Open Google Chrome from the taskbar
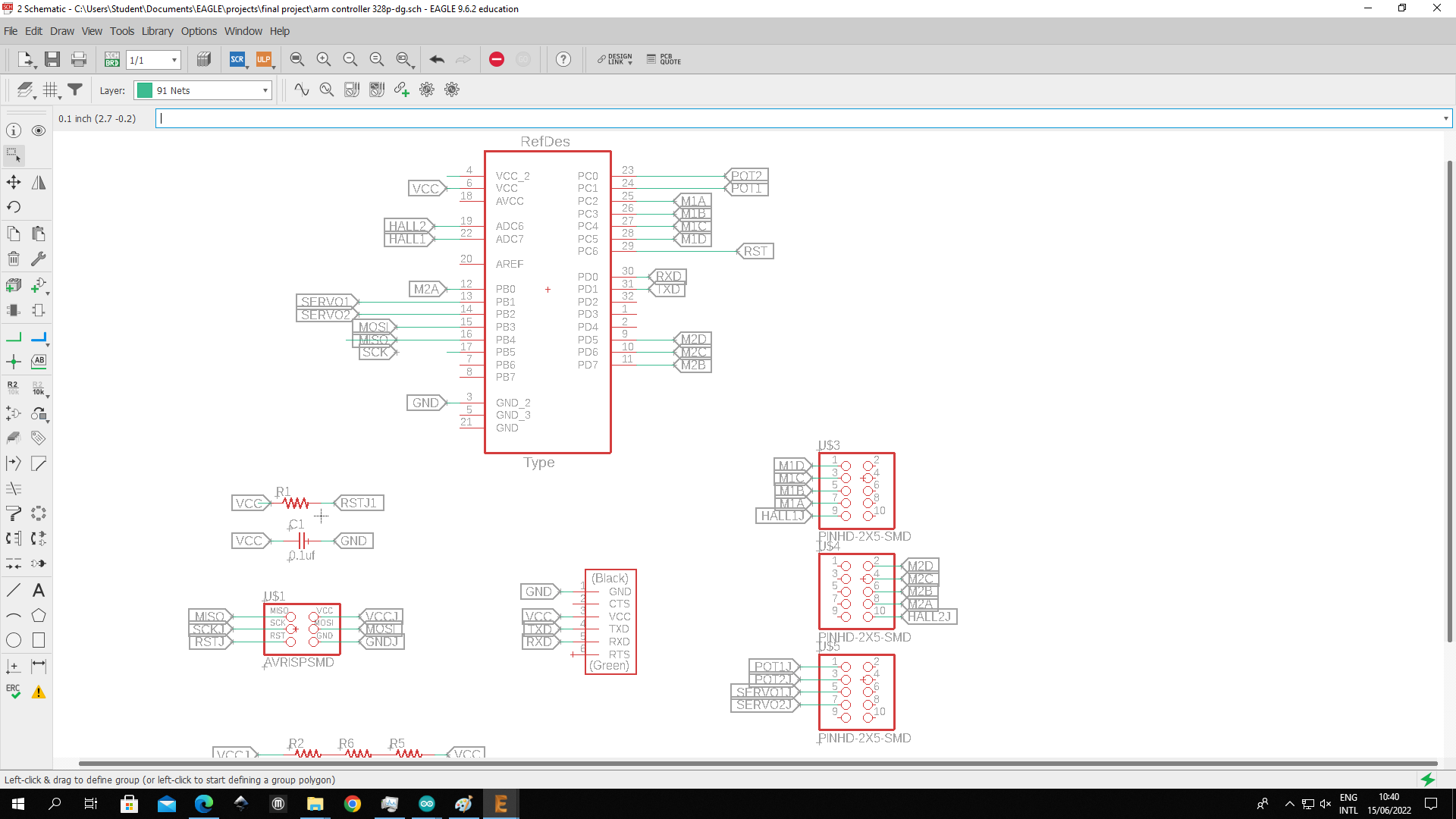The width and height of the screenshot is (1456, 819). pos(353,804)
